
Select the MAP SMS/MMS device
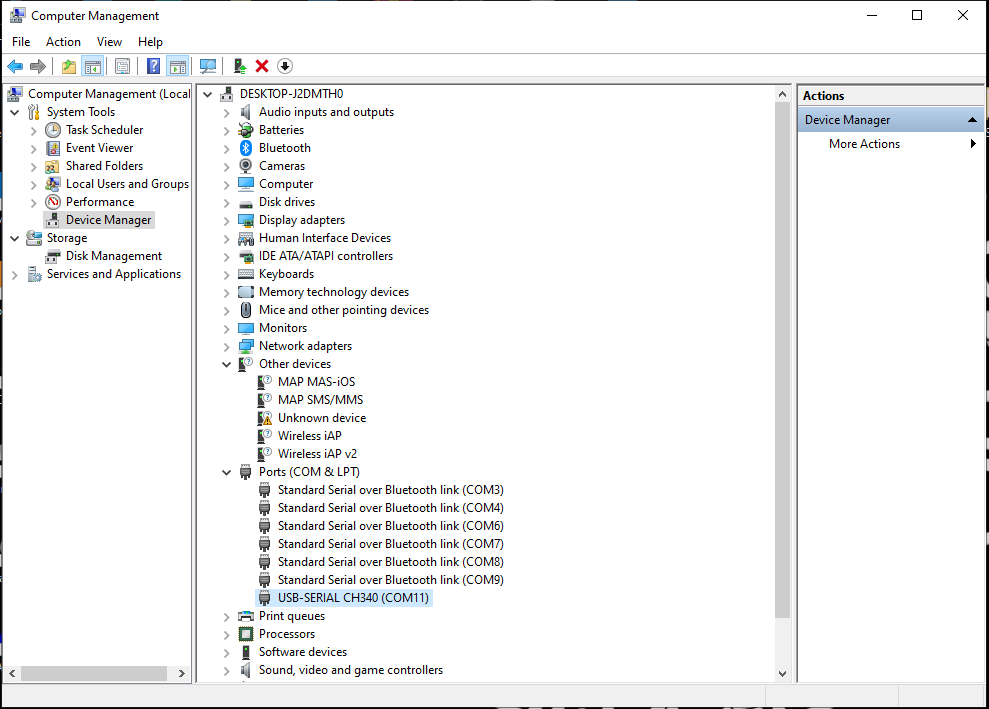pyautogui.click(x=320, y=400)
